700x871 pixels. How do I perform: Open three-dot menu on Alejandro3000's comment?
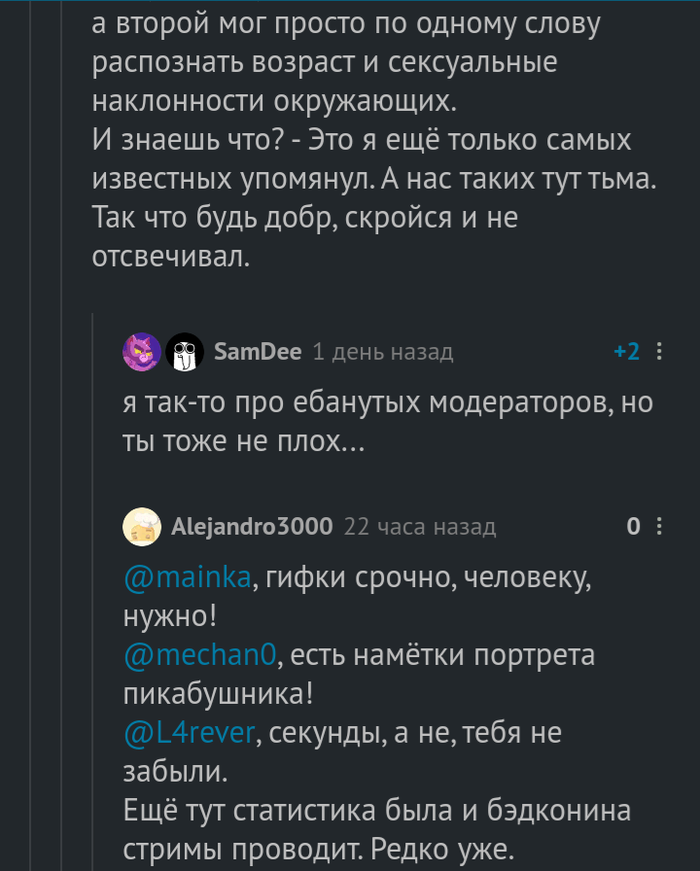coord(658,527)
